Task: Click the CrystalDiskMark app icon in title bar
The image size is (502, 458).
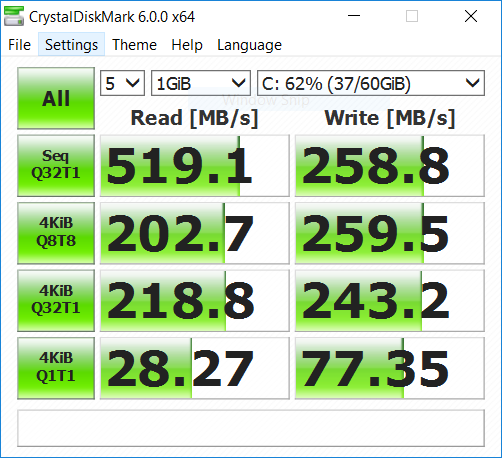Action: pyautogui.click(x=14, y=16)
